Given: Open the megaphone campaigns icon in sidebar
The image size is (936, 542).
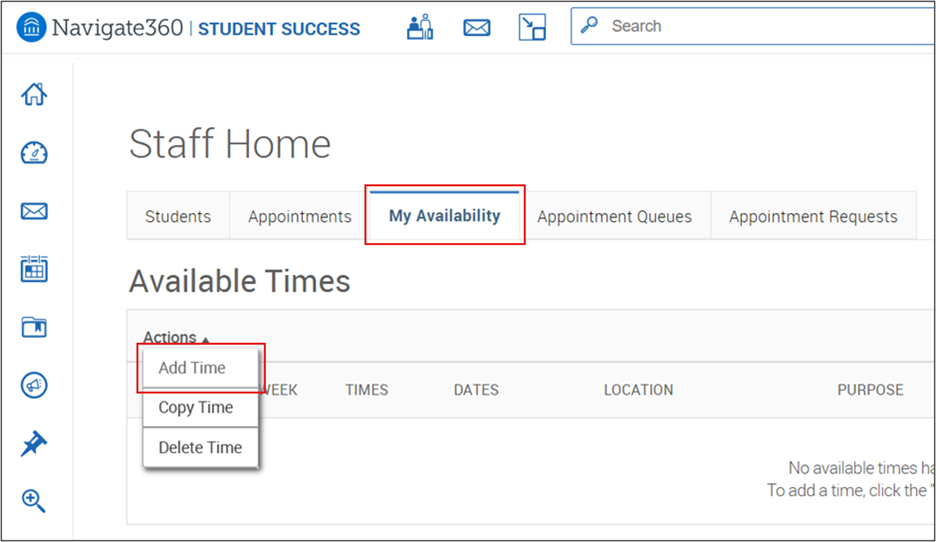Looking at the screenshot, I should click(x=34, y=385).
